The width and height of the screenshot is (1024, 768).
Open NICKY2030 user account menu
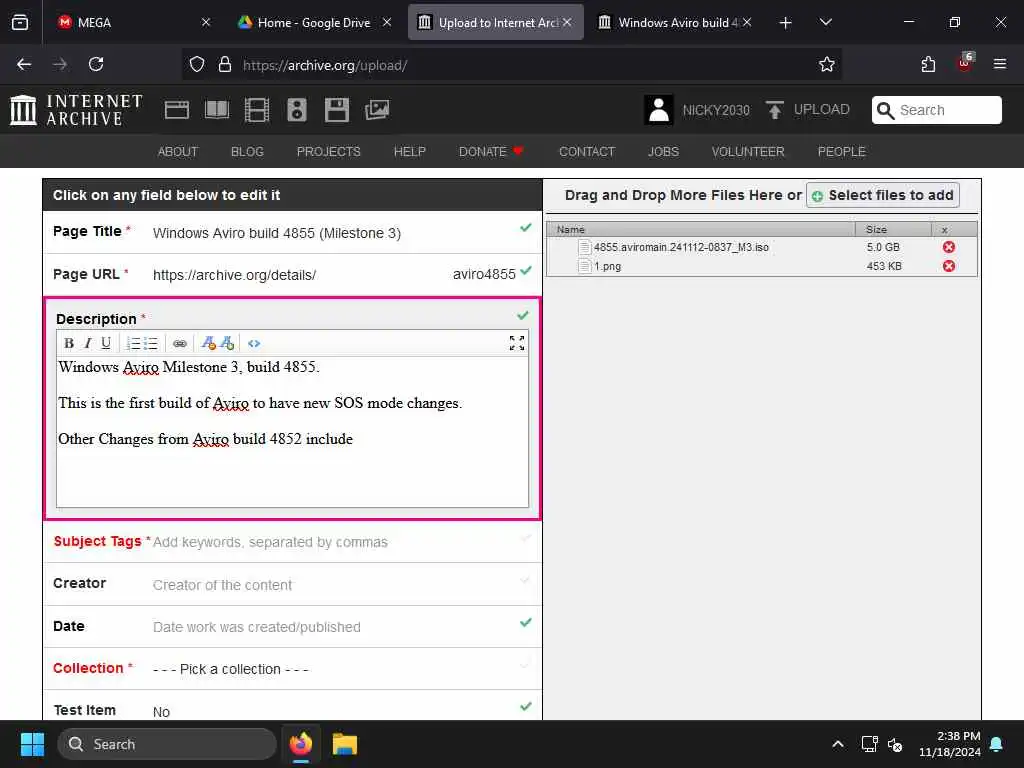(x=697, y=110)
